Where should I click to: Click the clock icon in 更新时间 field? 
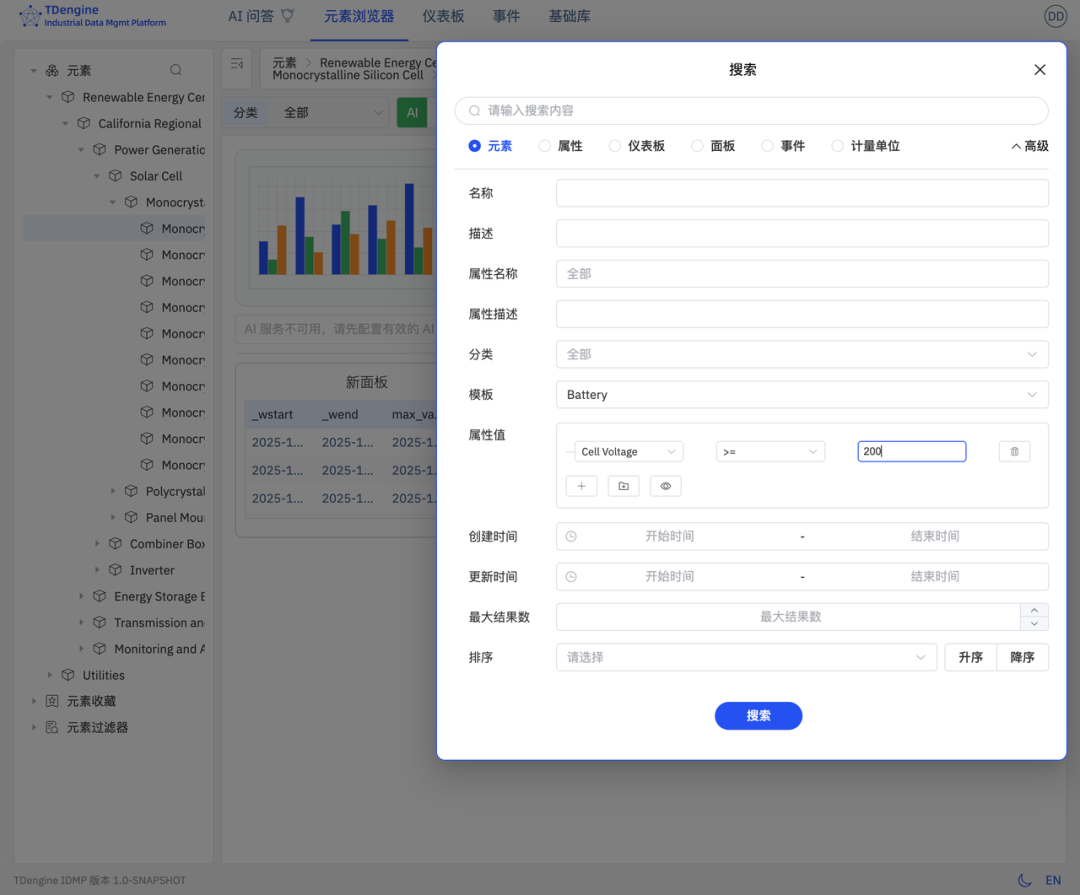pos(571,577)
